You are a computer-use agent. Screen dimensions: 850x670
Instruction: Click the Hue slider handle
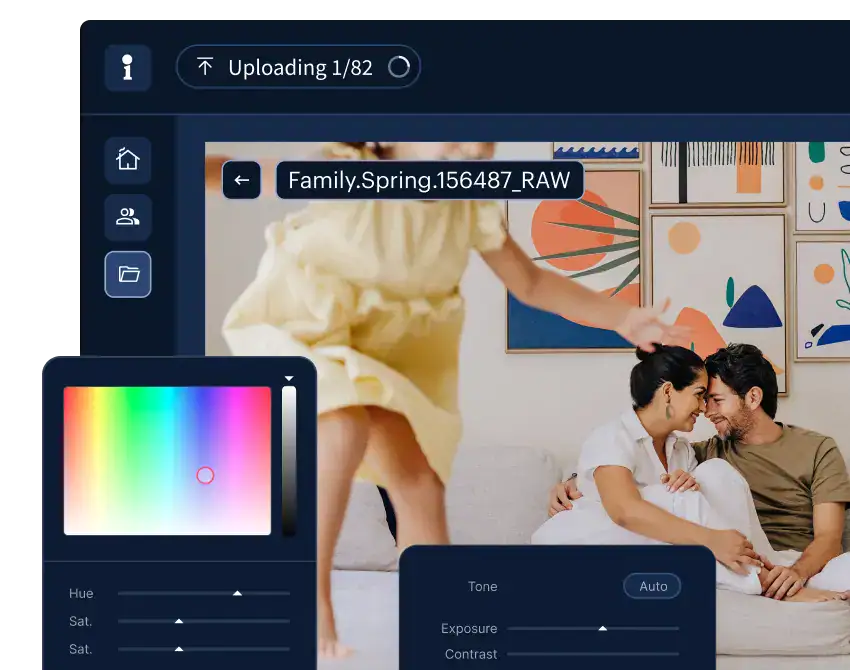click(237, 594)
